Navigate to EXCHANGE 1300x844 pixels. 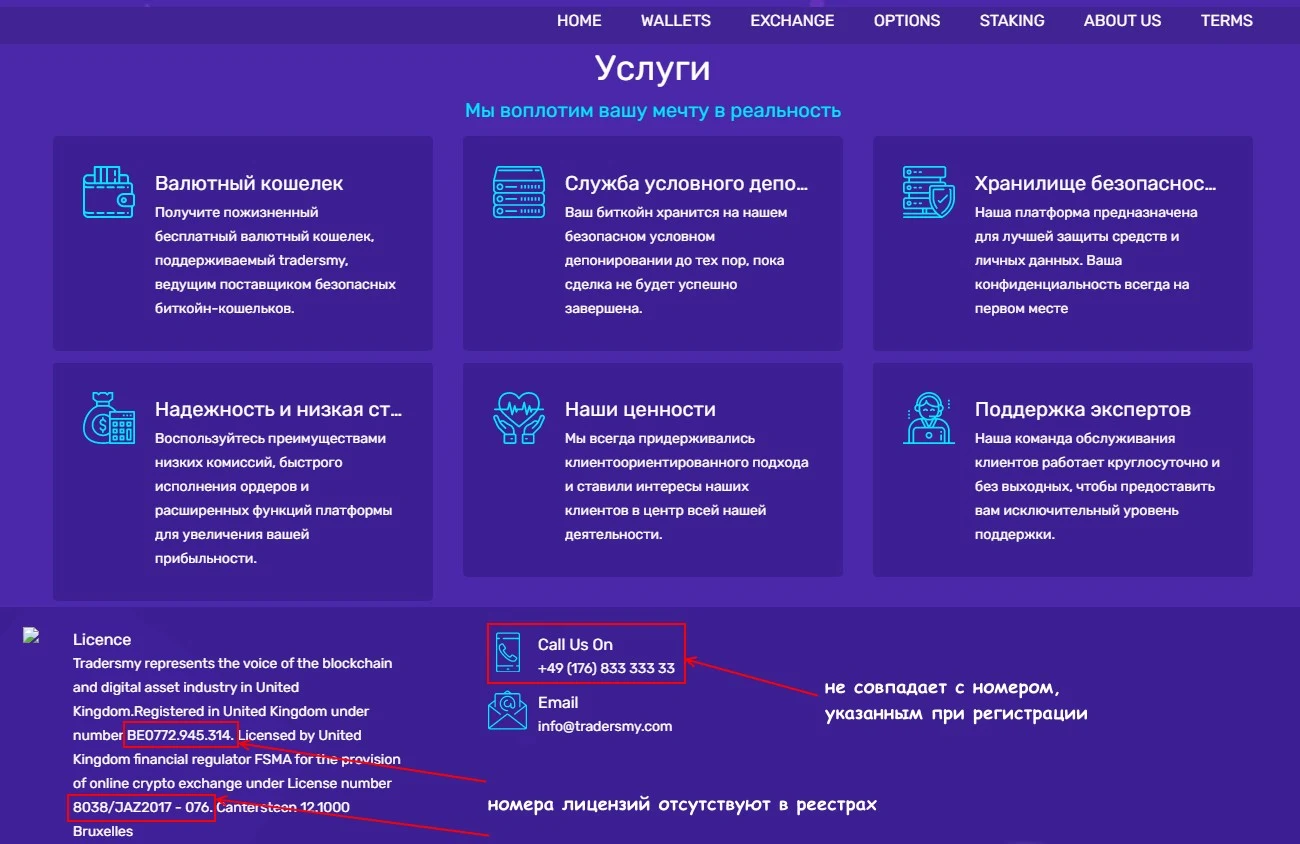792,20
